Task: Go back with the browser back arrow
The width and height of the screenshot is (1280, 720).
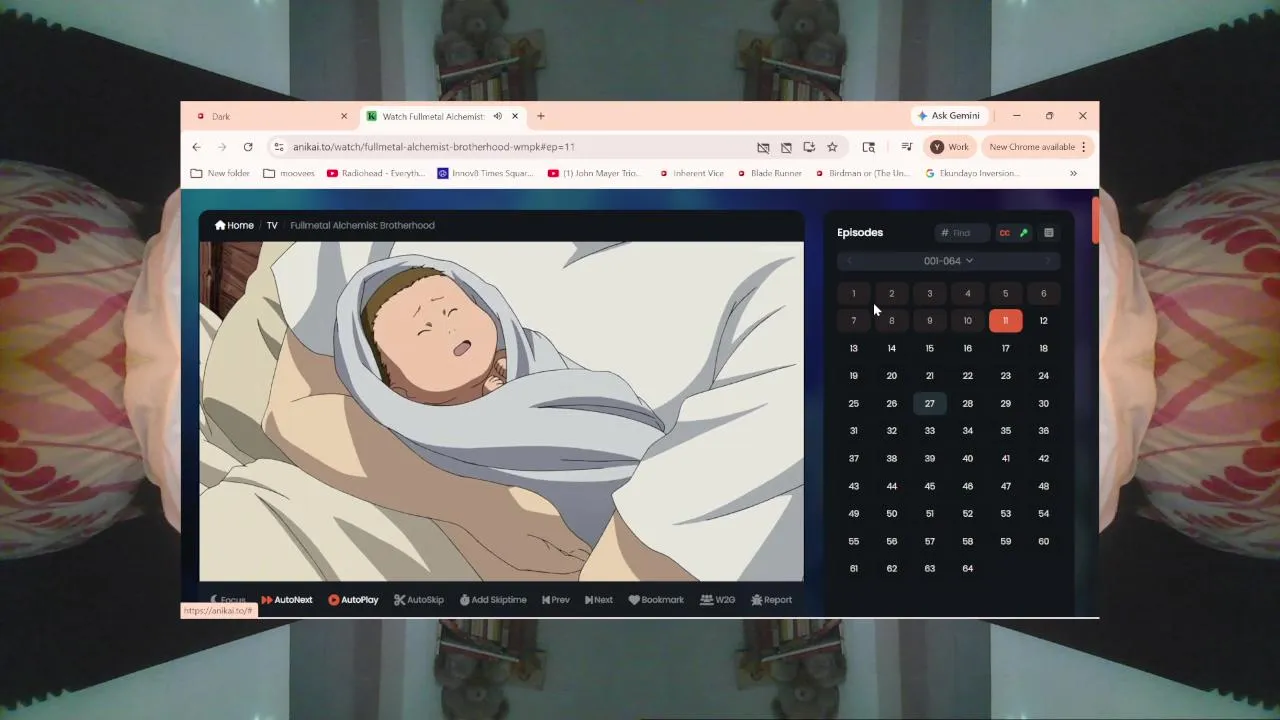Action: [197, 147]
